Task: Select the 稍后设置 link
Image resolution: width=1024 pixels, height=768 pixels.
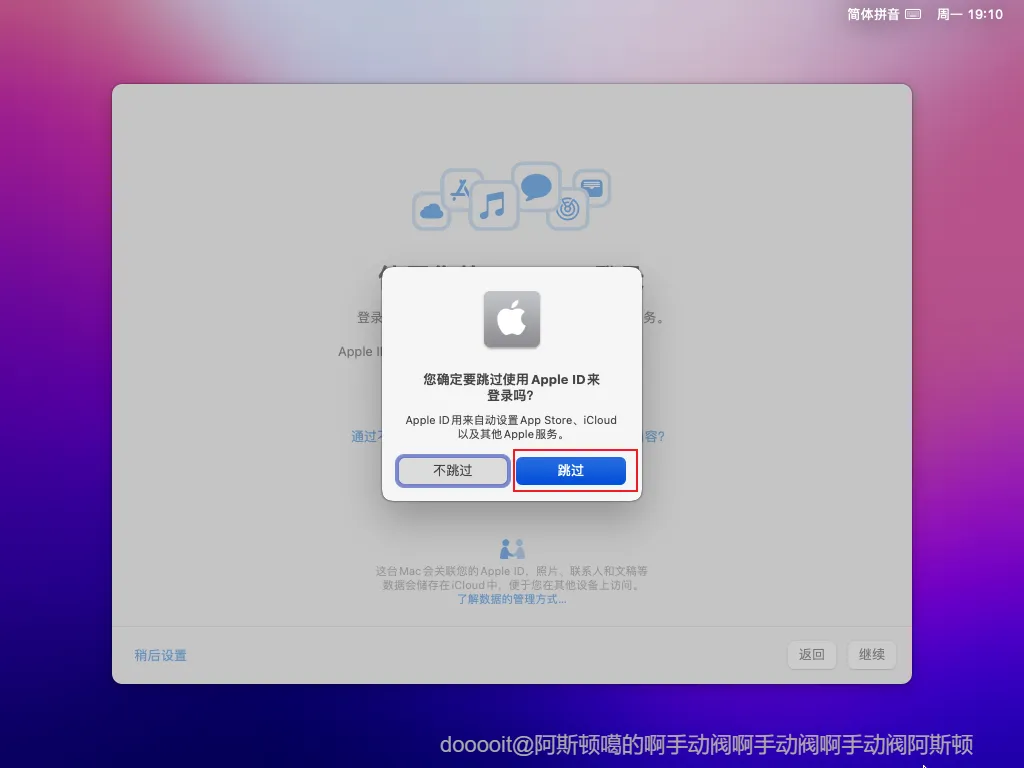Action: click(161, 655)
